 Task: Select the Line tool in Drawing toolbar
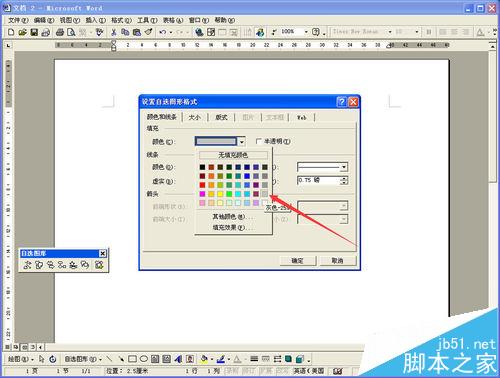click(x=109, y=359)
